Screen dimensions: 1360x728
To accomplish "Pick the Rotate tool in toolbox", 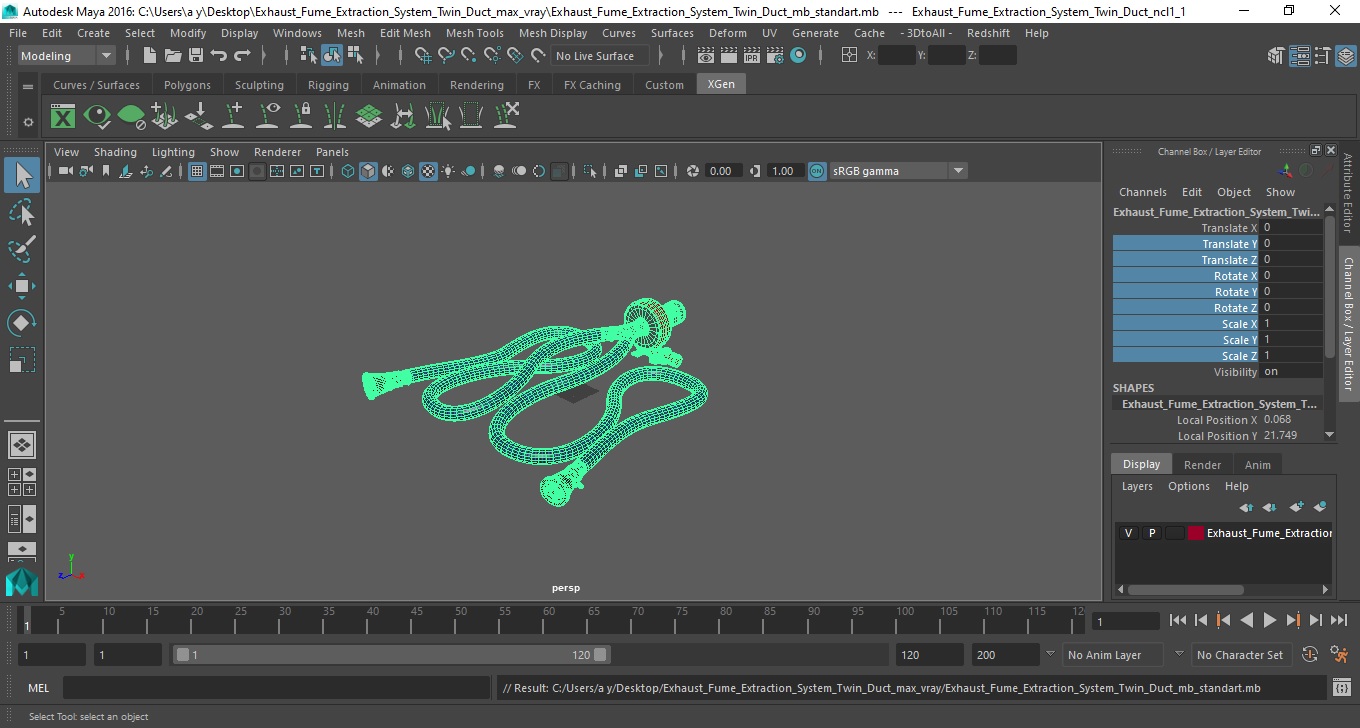I will [22, 323].
